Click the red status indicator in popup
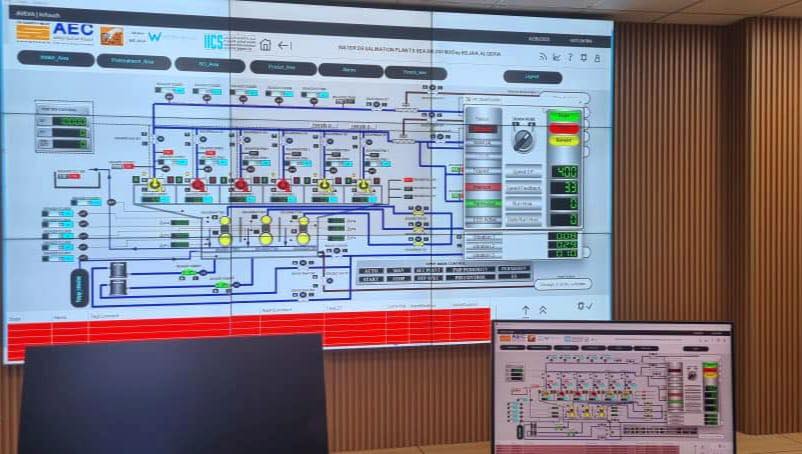Image resolution: width=802 pixels, height=454 pixels. [x=564, y=129]
